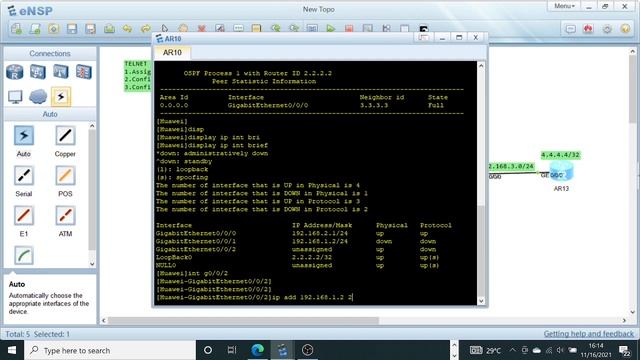Click the terminal scrollbar up arrow
This screenshot has height=360, width=640.
[481, 66]
